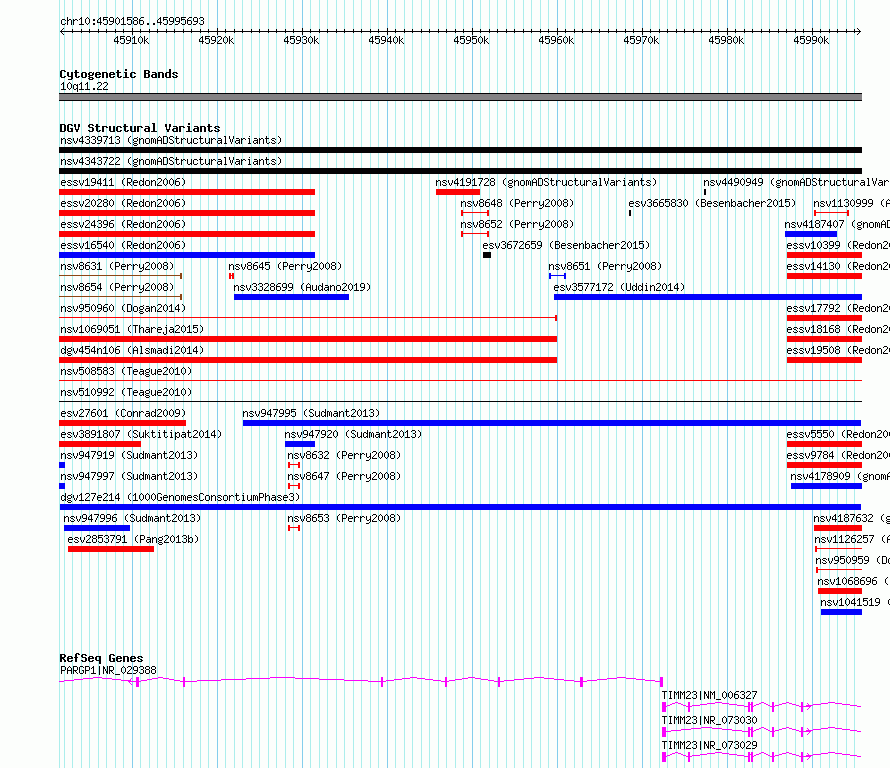Select nsv1130999 variant label
Screen dimensions: 890x768
tap(851, 203)
